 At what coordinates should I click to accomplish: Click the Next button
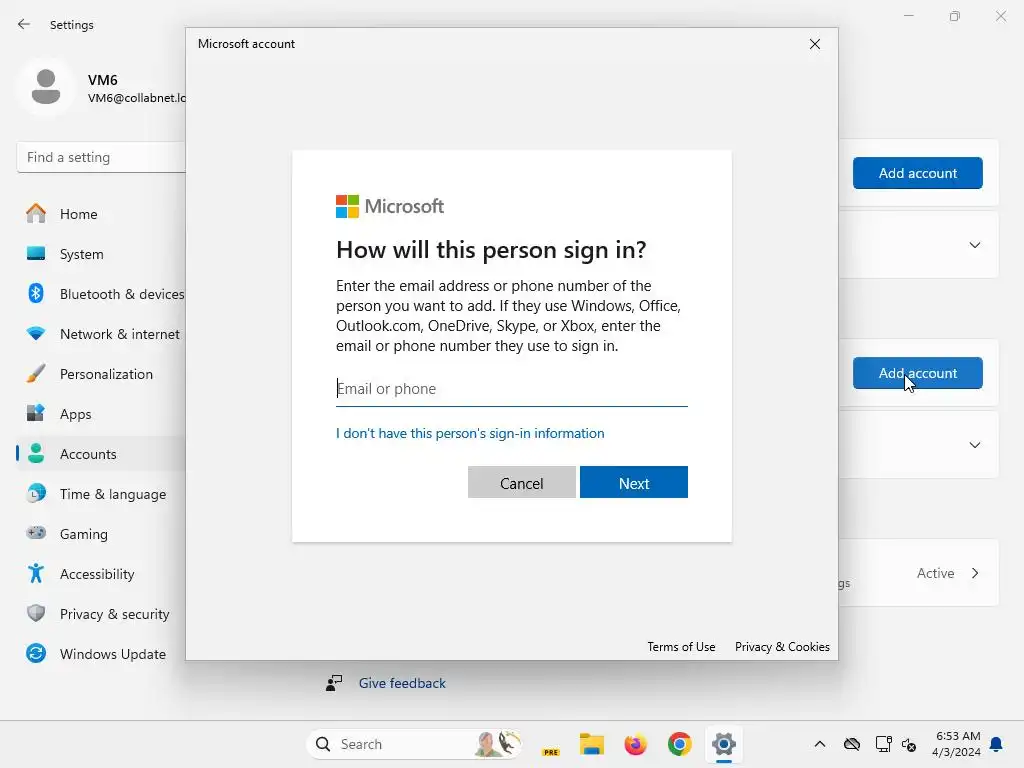(x=633, y=482)
